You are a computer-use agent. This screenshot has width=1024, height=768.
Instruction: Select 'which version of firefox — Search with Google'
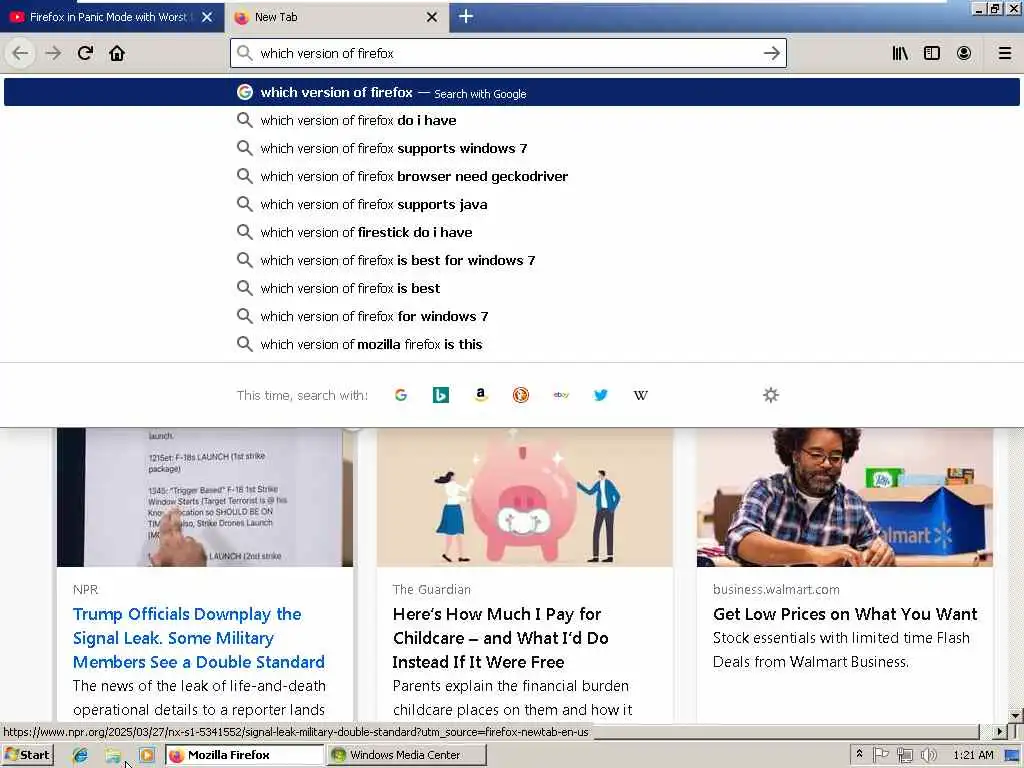pos(511,93)
